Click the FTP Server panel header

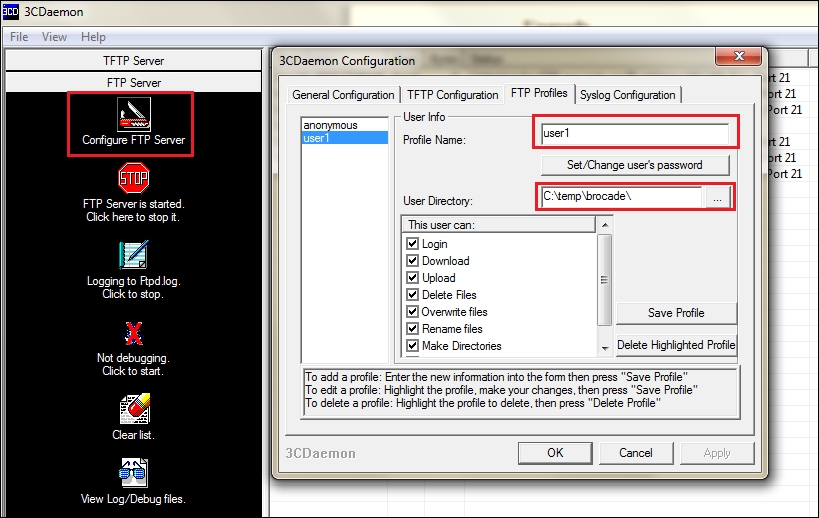coord(133,83)
